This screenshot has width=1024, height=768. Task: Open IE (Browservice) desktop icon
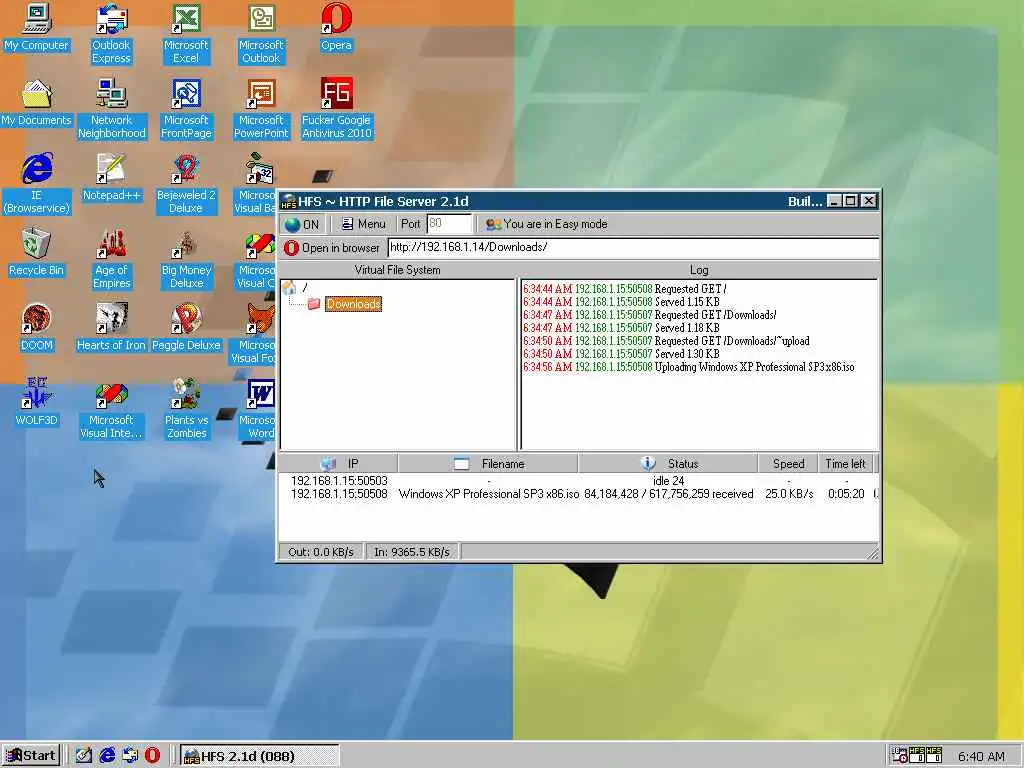(37, 184)
